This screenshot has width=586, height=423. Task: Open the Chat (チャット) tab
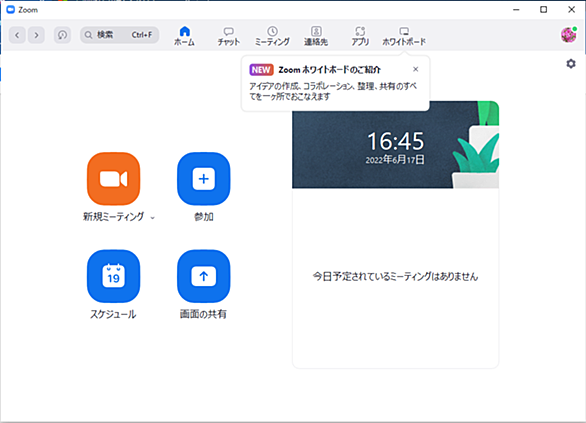(229, 36)
